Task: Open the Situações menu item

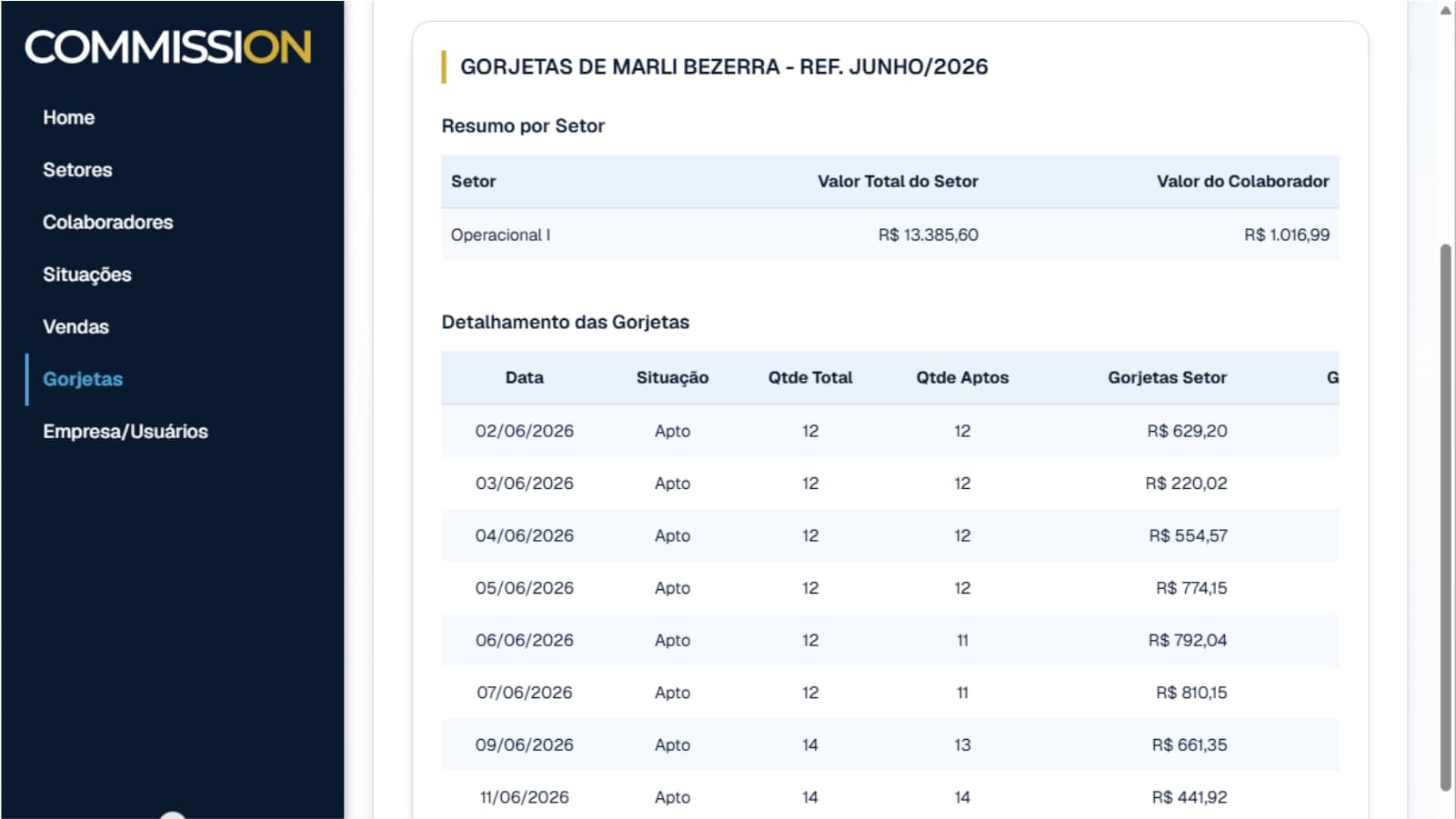Action: point(87,275)
